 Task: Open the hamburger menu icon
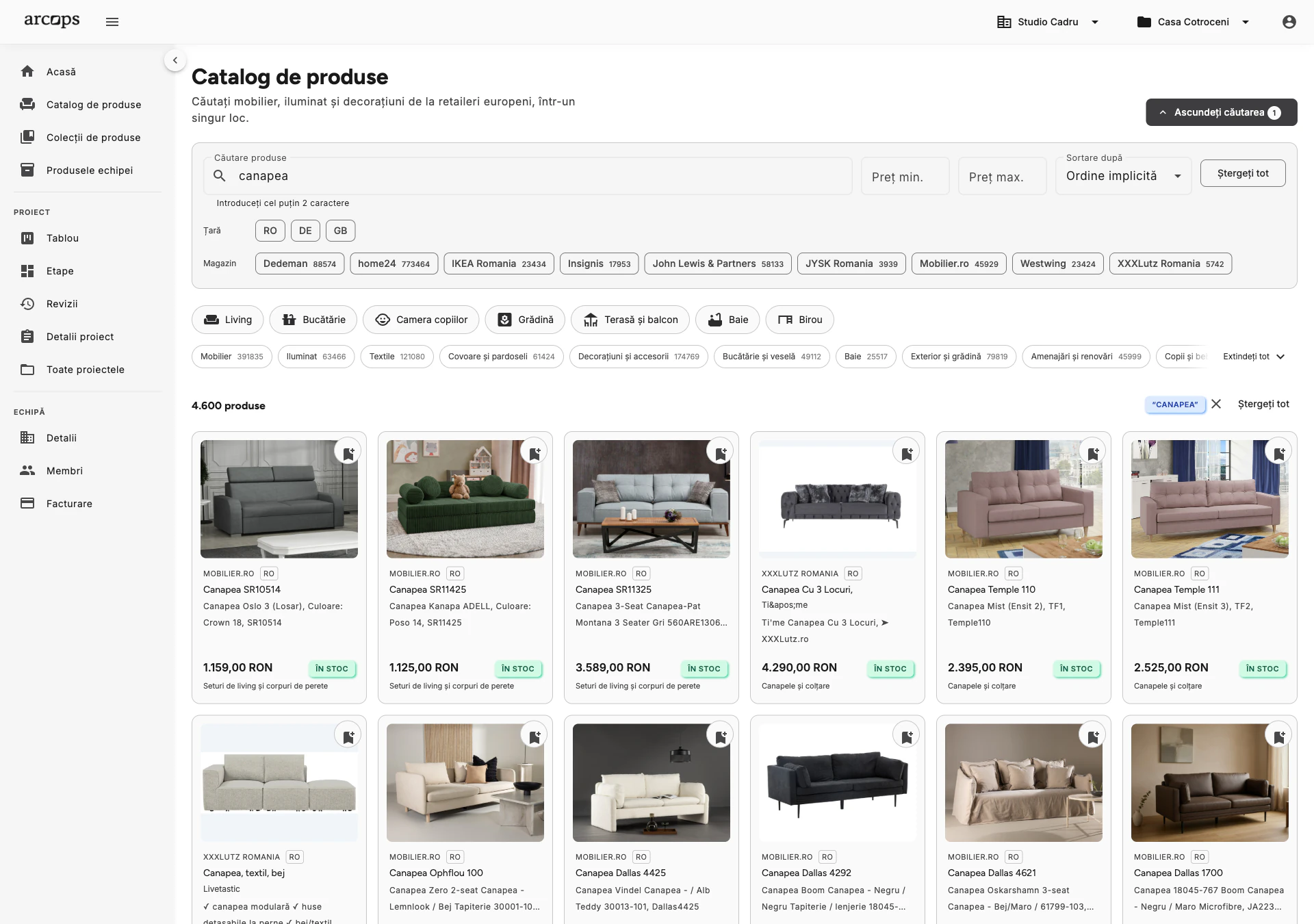[x=112, y=22]
